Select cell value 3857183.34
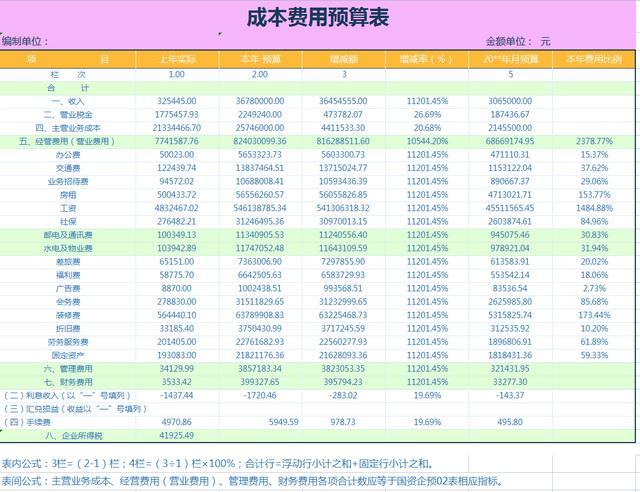Viewport: 640px width, 492px height. tap(260, 369)
